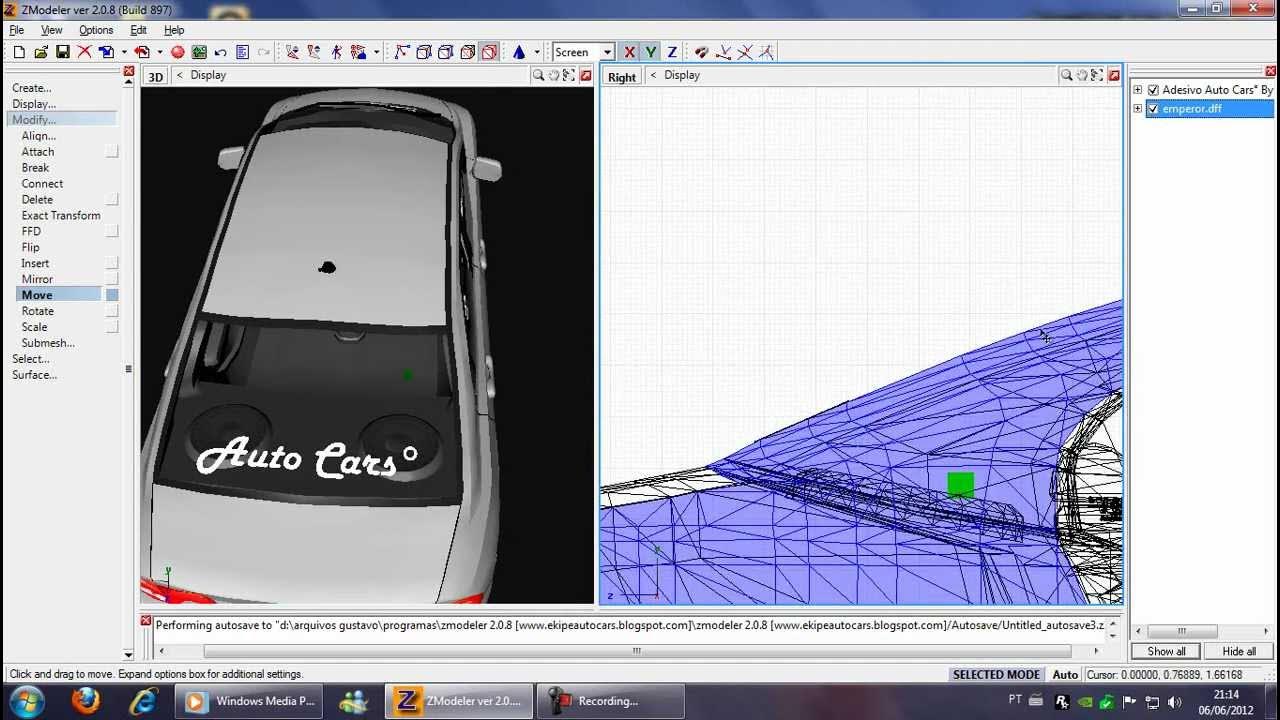The image size is (1280, 720).
Task: Maximize Right viewport red icon
Action: click(x=1114, y=75)
